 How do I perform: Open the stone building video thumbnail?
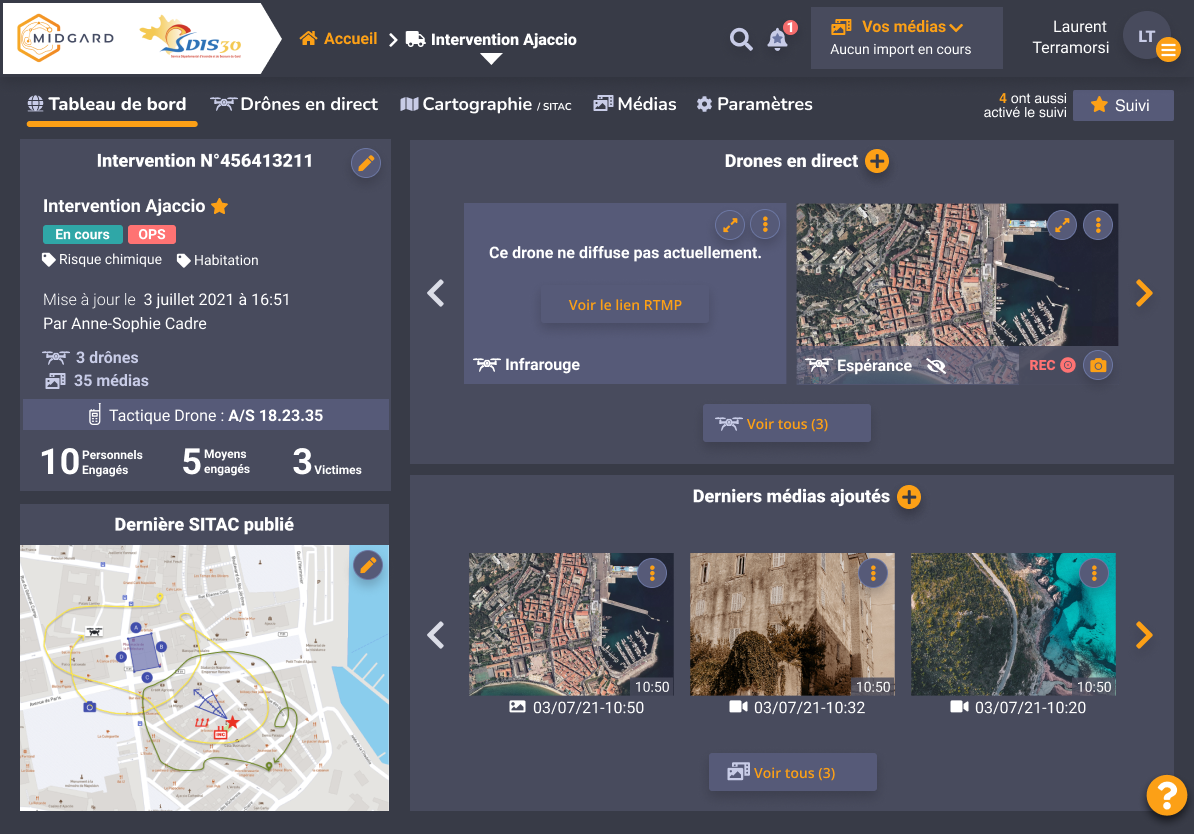792,625
